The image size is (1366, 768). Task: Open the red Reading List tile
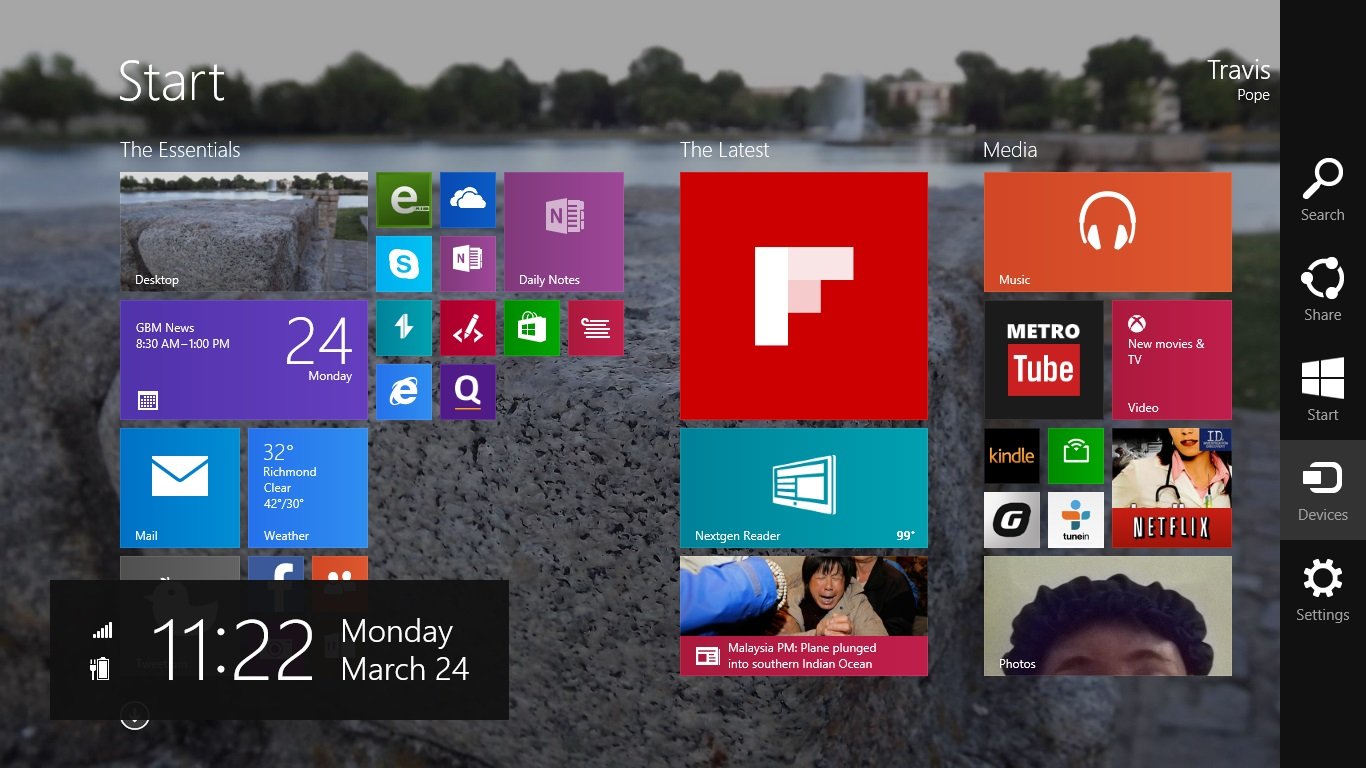596,328
